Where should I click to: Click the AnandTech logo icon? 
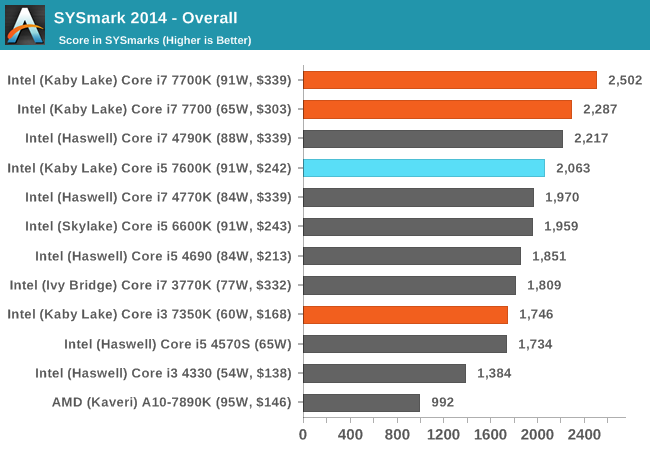point(25,25)
